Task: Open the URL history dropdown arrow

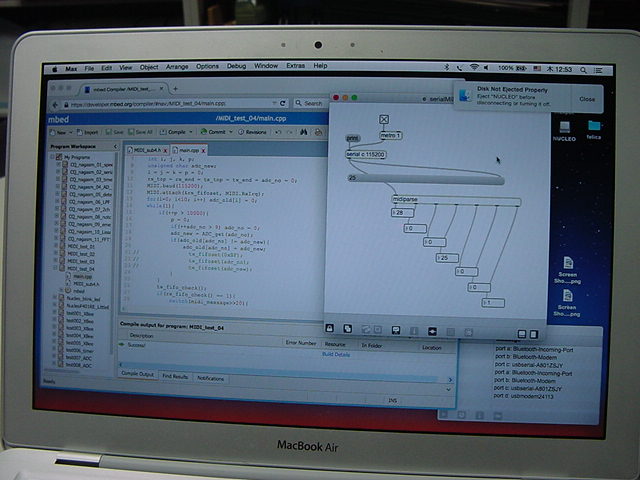Action: (x=274, y=103)
